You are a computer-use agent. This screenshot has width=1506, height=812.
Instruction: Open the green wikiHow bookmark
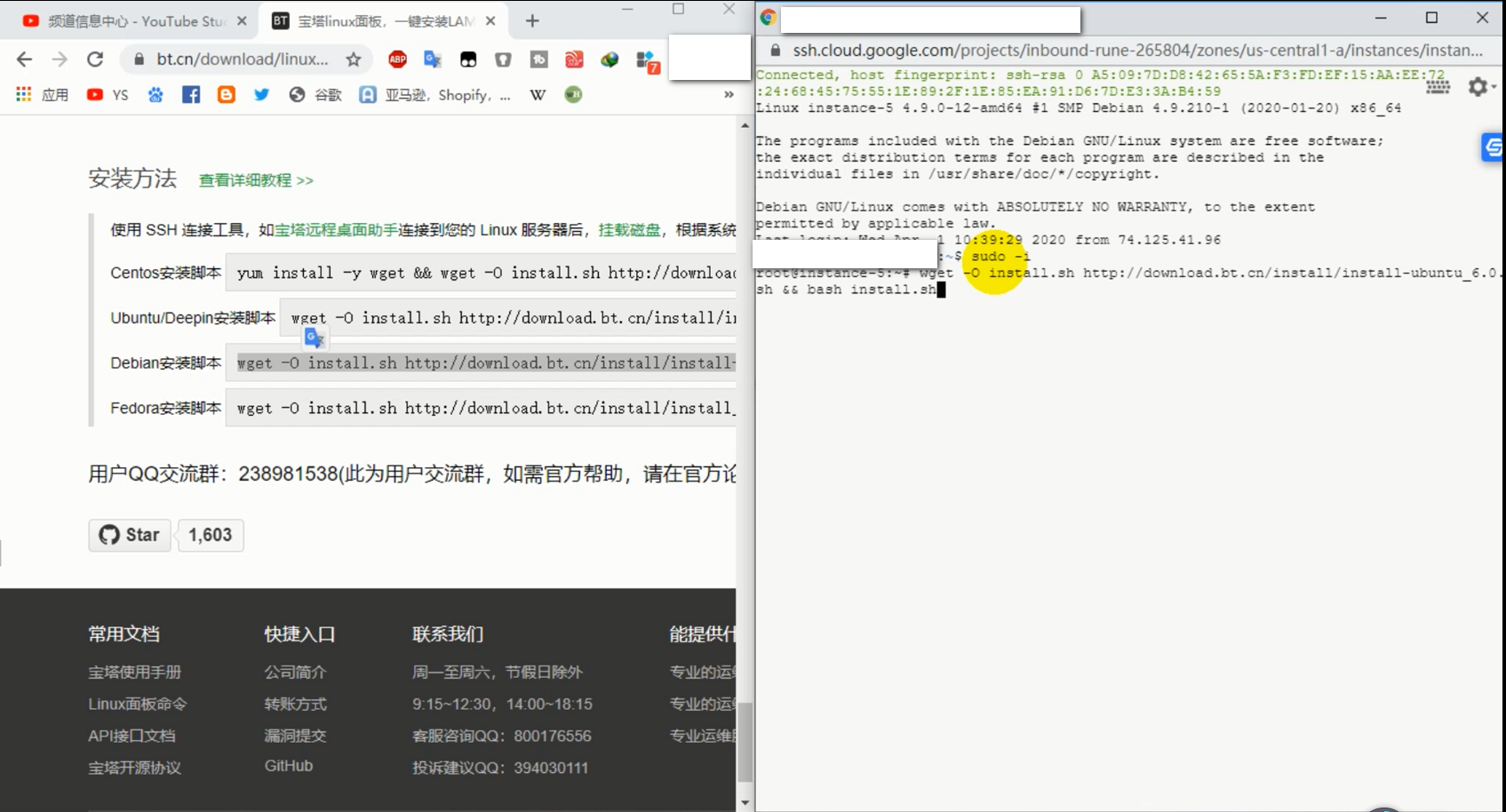coord(573,94)
